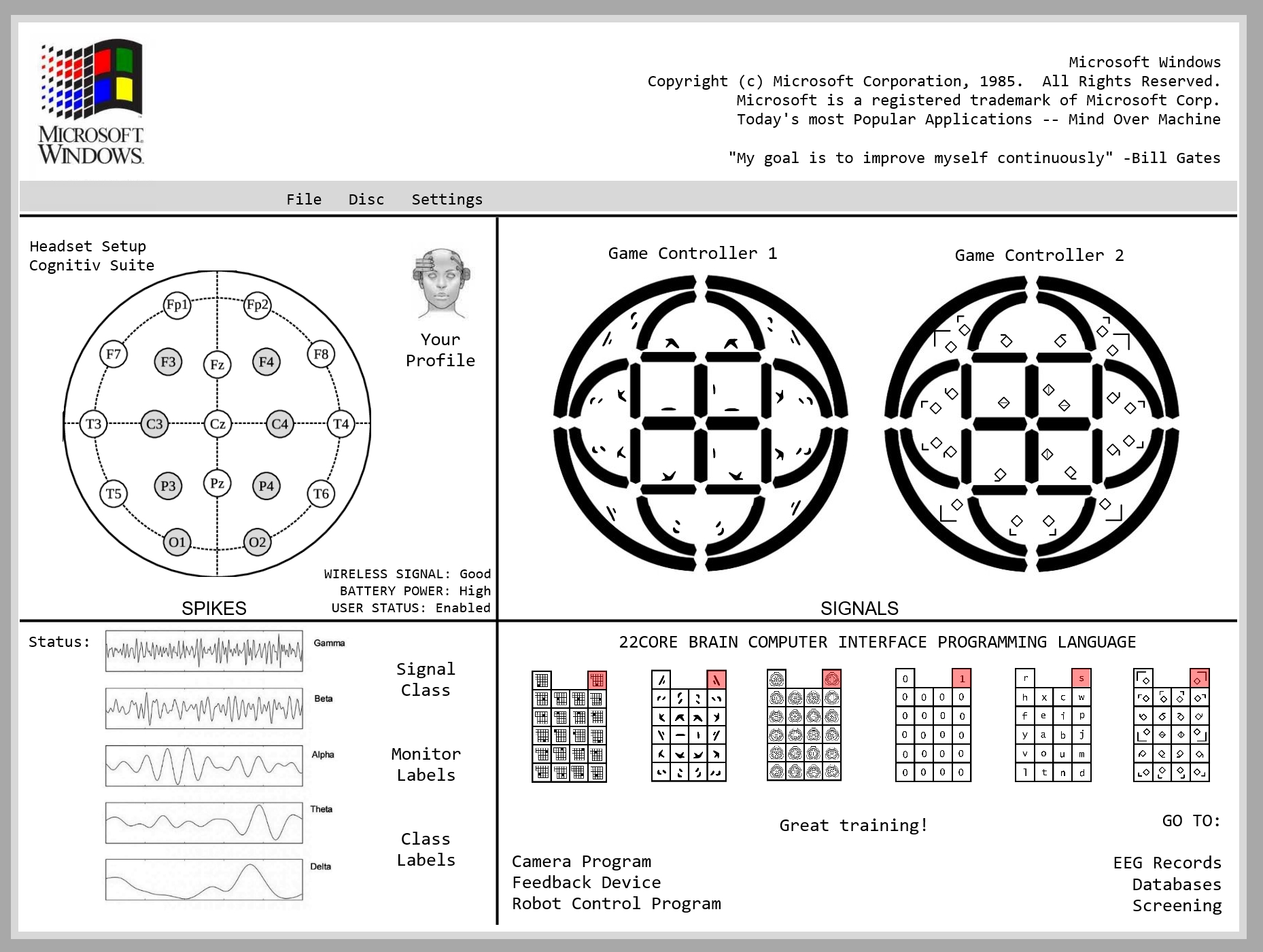Open Class Labels
The height and width of the screenshot is (952, 1263).
(426, 849)
